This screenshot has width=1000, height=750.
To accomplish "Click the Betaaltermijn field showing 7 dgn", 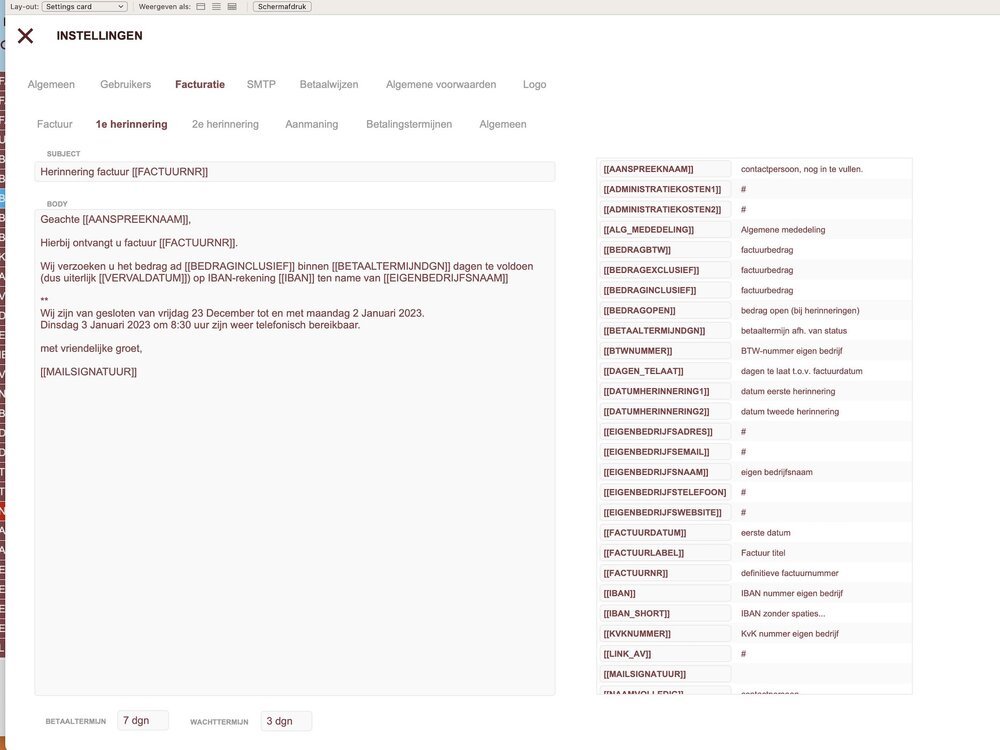I will pos(142,720).
